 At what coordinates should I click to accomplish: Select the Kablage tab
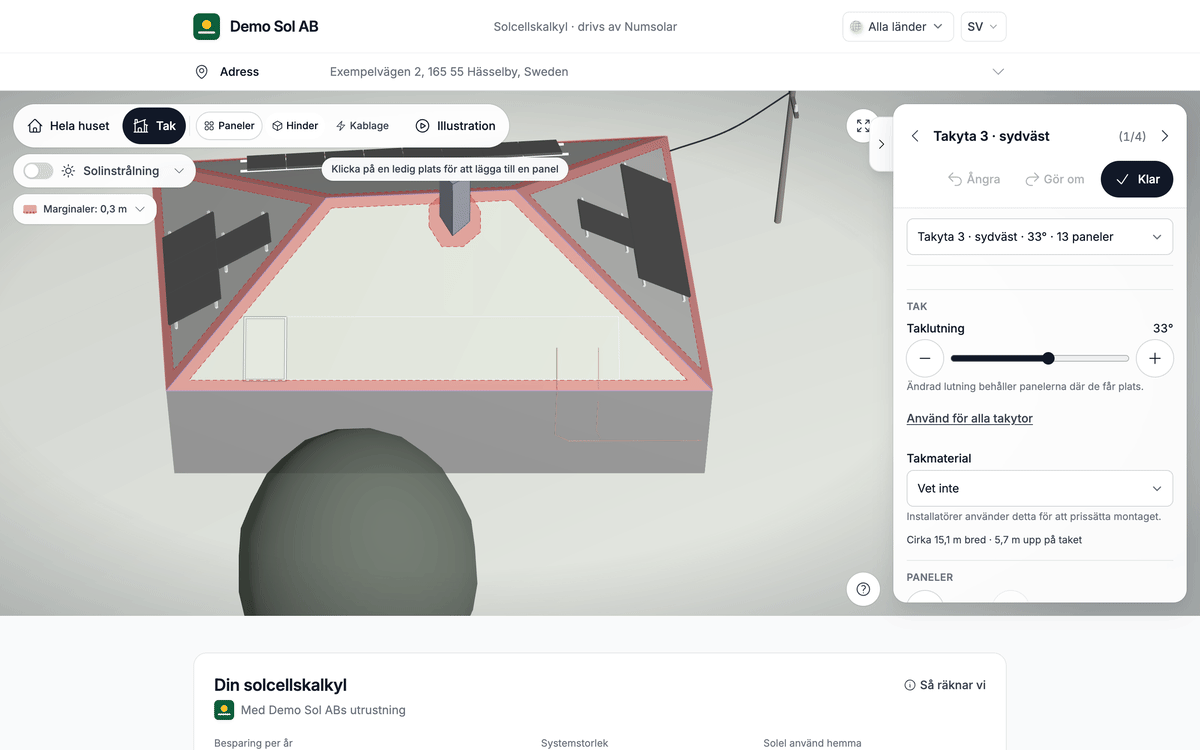point(362,126)
